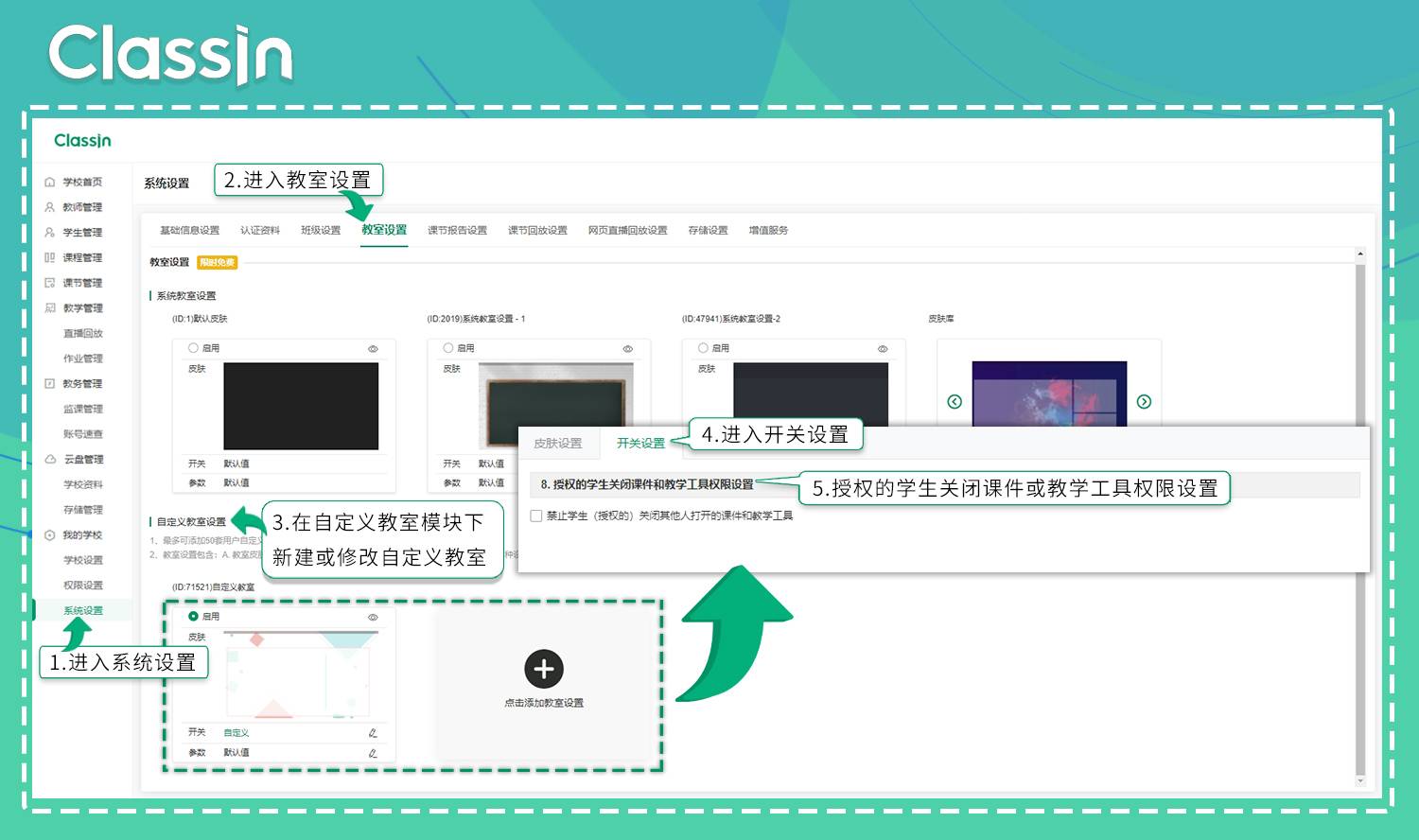Show previous skin in 皮肤库

pyautogui.click(x=955, y=402)
